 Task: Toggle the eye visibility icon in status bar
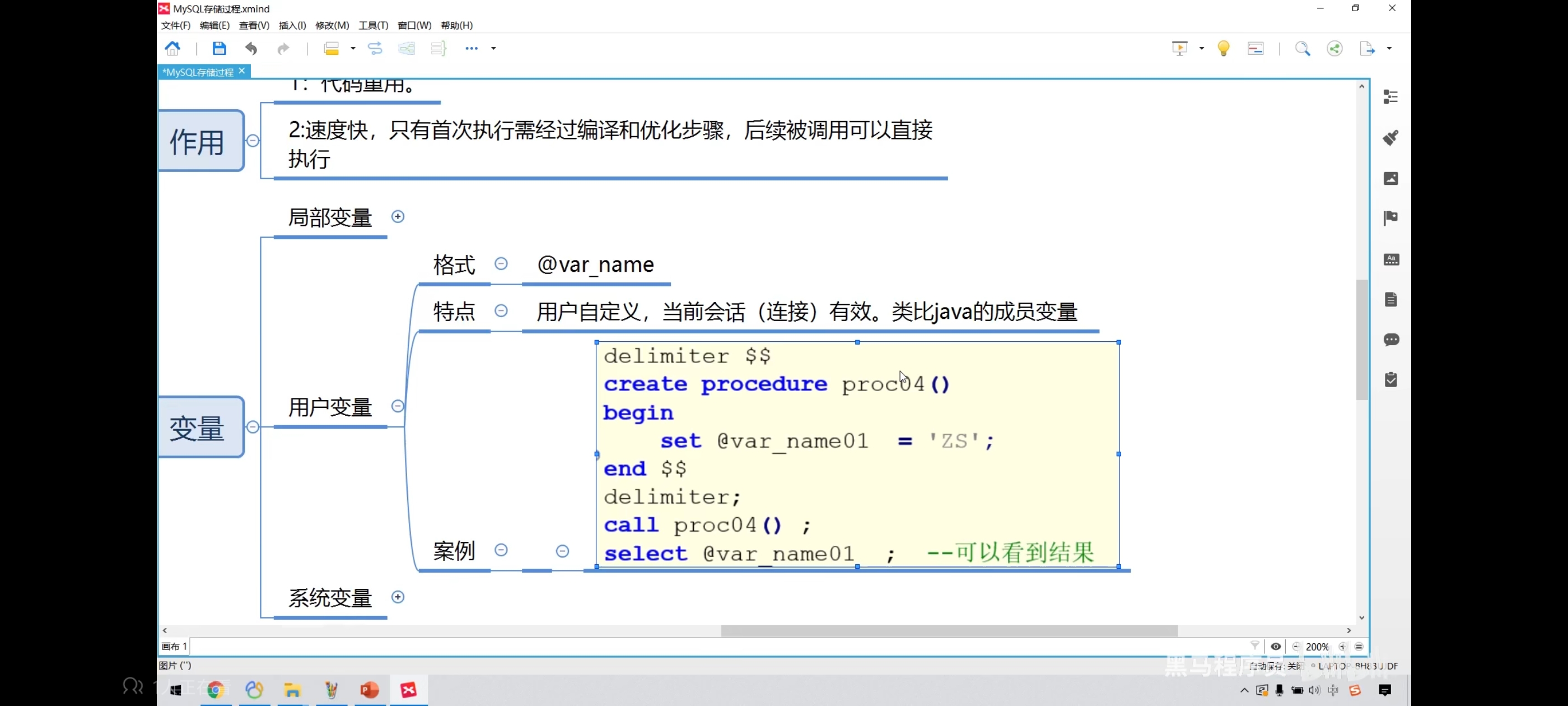(1276, 646)
